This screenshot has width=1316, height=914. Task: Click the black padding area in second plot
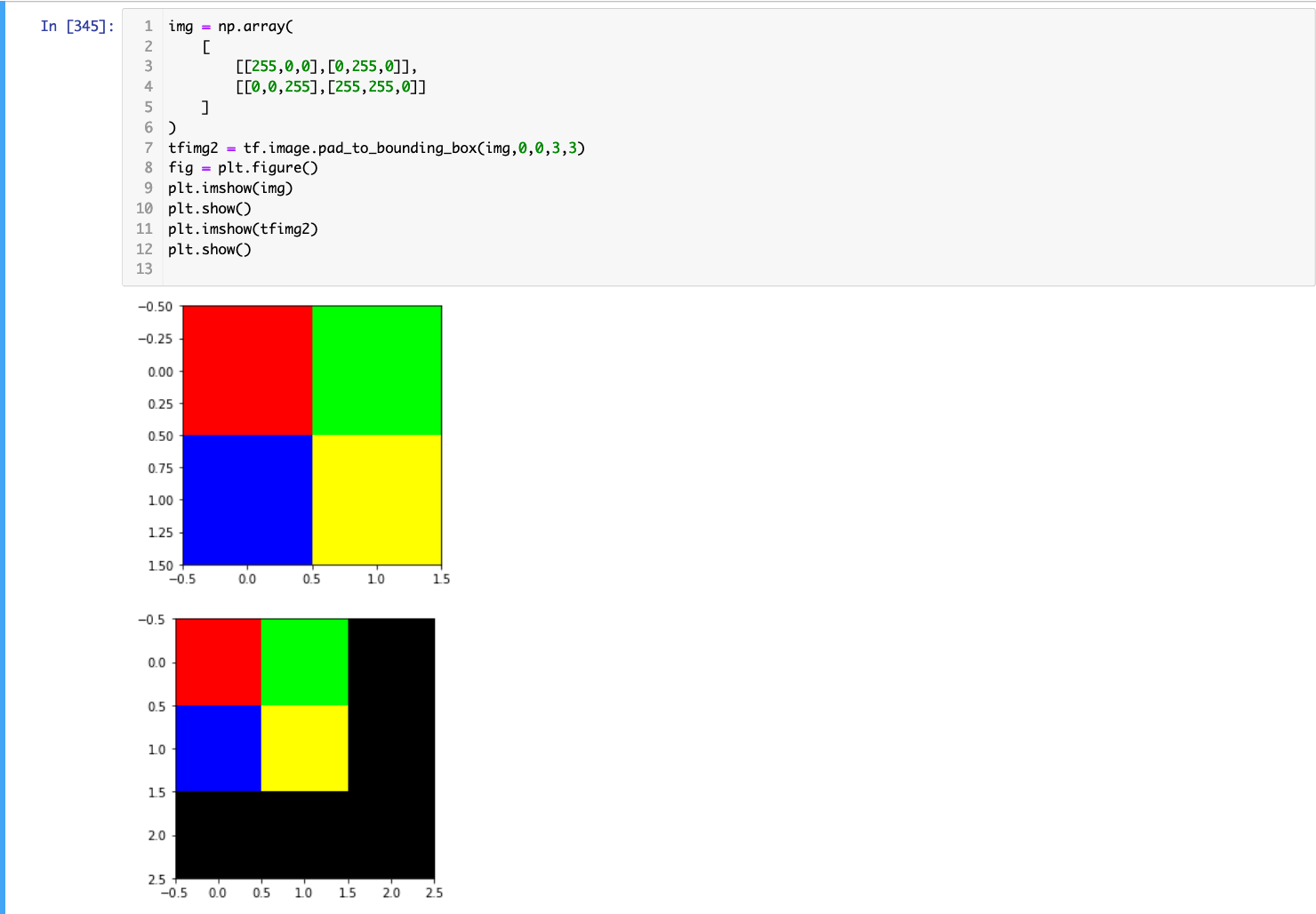[x=391, y=834]
